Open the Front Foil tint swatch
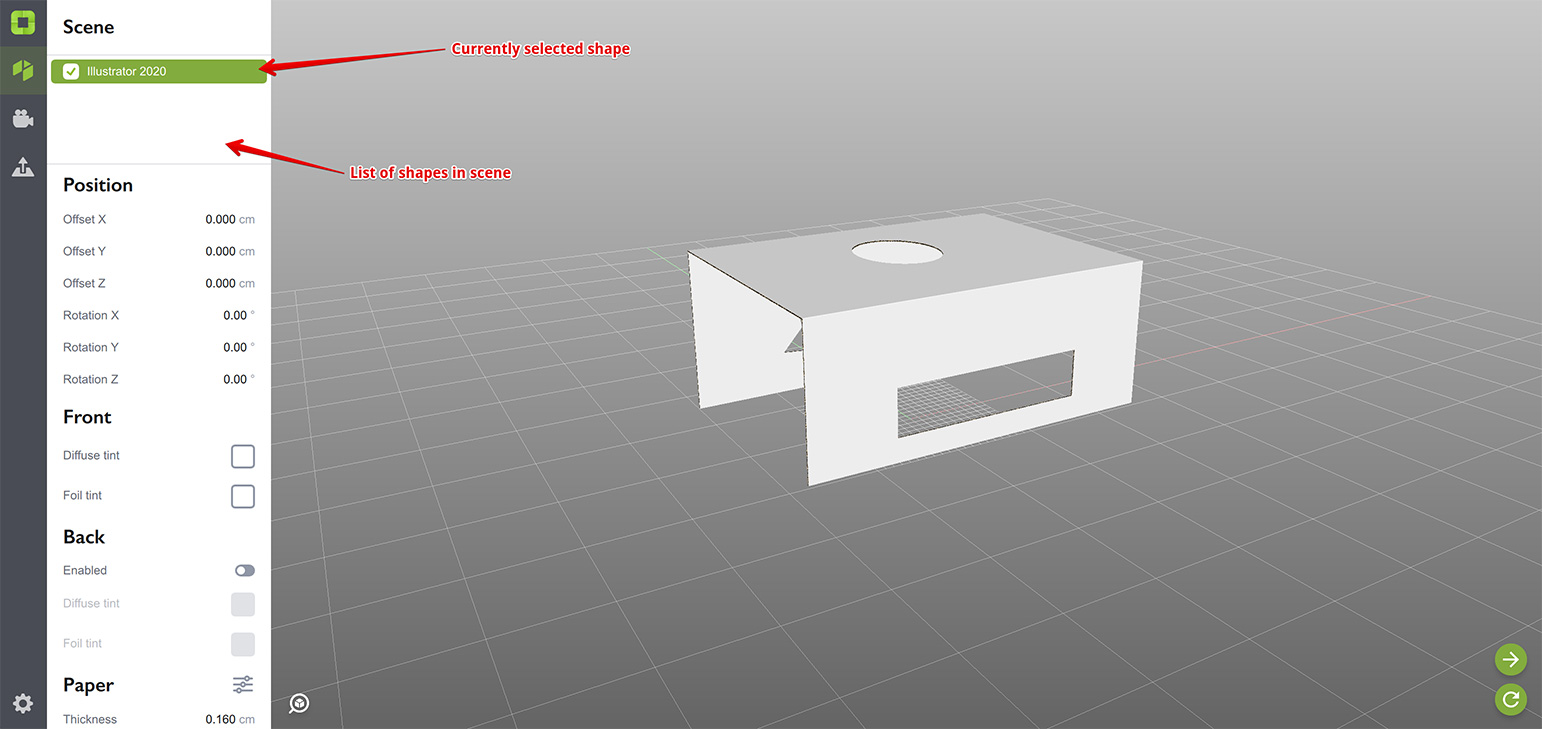The height and width of the screenshot is (729, 1542). coord(243,496)
